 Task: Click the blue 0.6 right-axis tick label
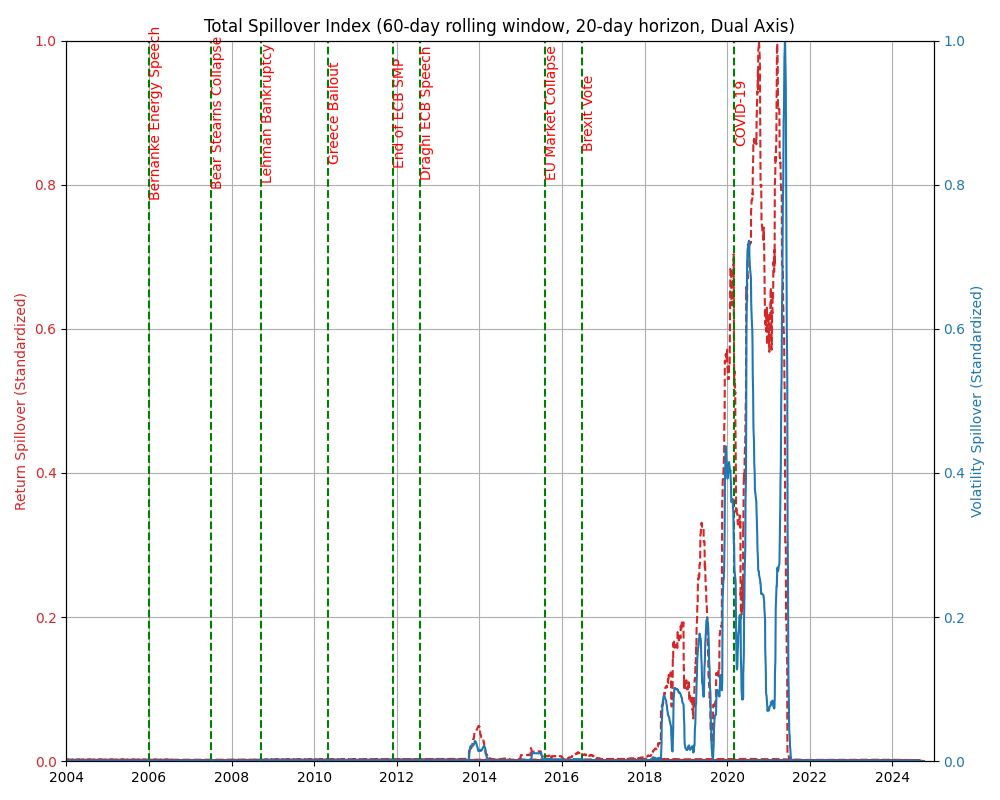click(x=953, y=329)
